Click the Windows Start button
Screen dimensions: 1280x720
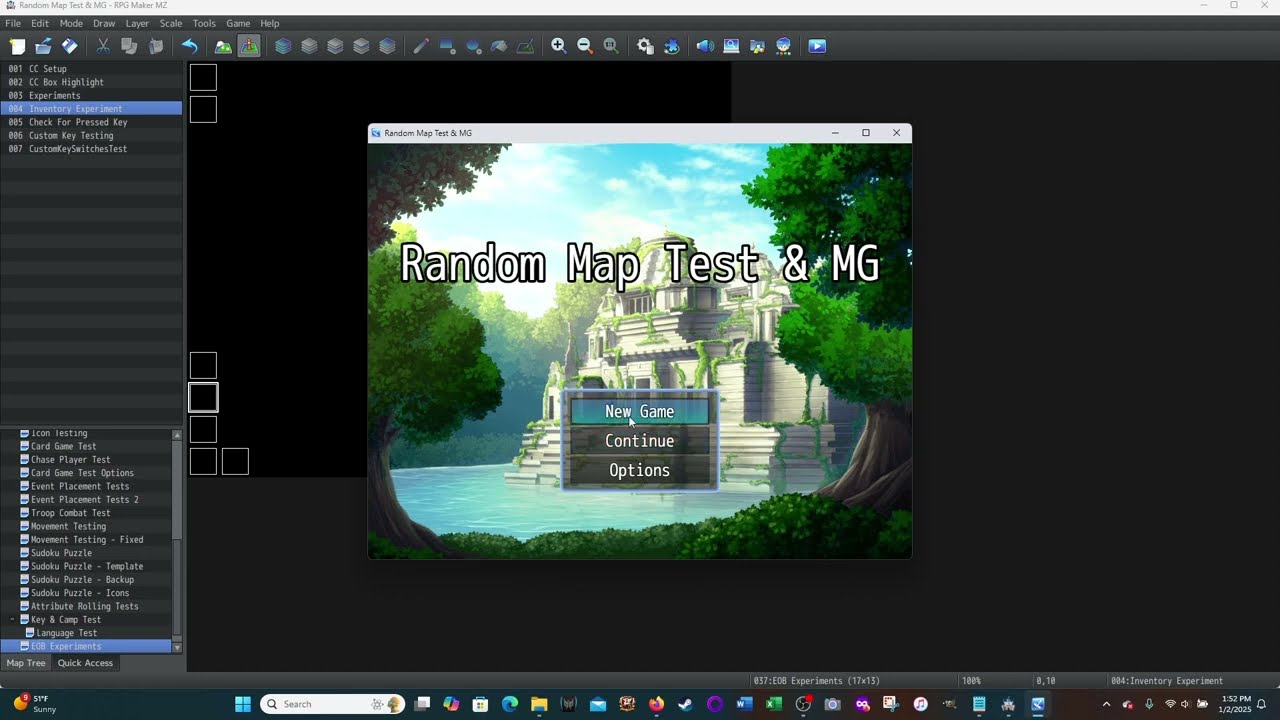243,704
